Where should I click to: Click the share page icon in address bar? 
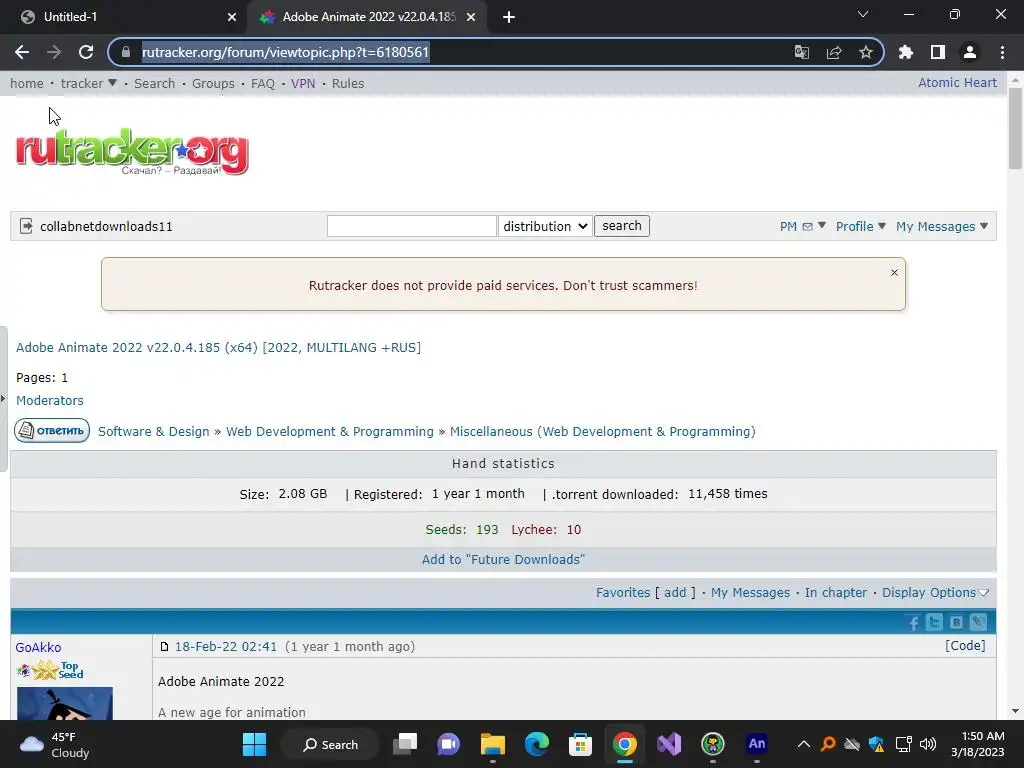click(834, 52)
